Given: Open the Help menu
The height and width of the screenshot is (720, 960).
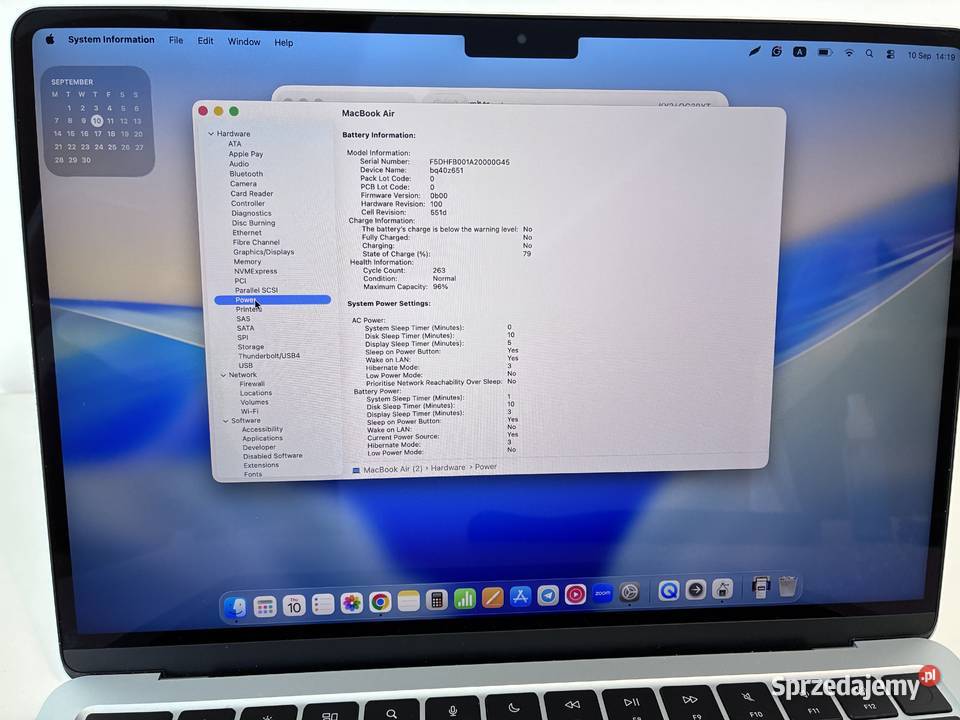Looking at the screenshot, I should tap(283, 43).
